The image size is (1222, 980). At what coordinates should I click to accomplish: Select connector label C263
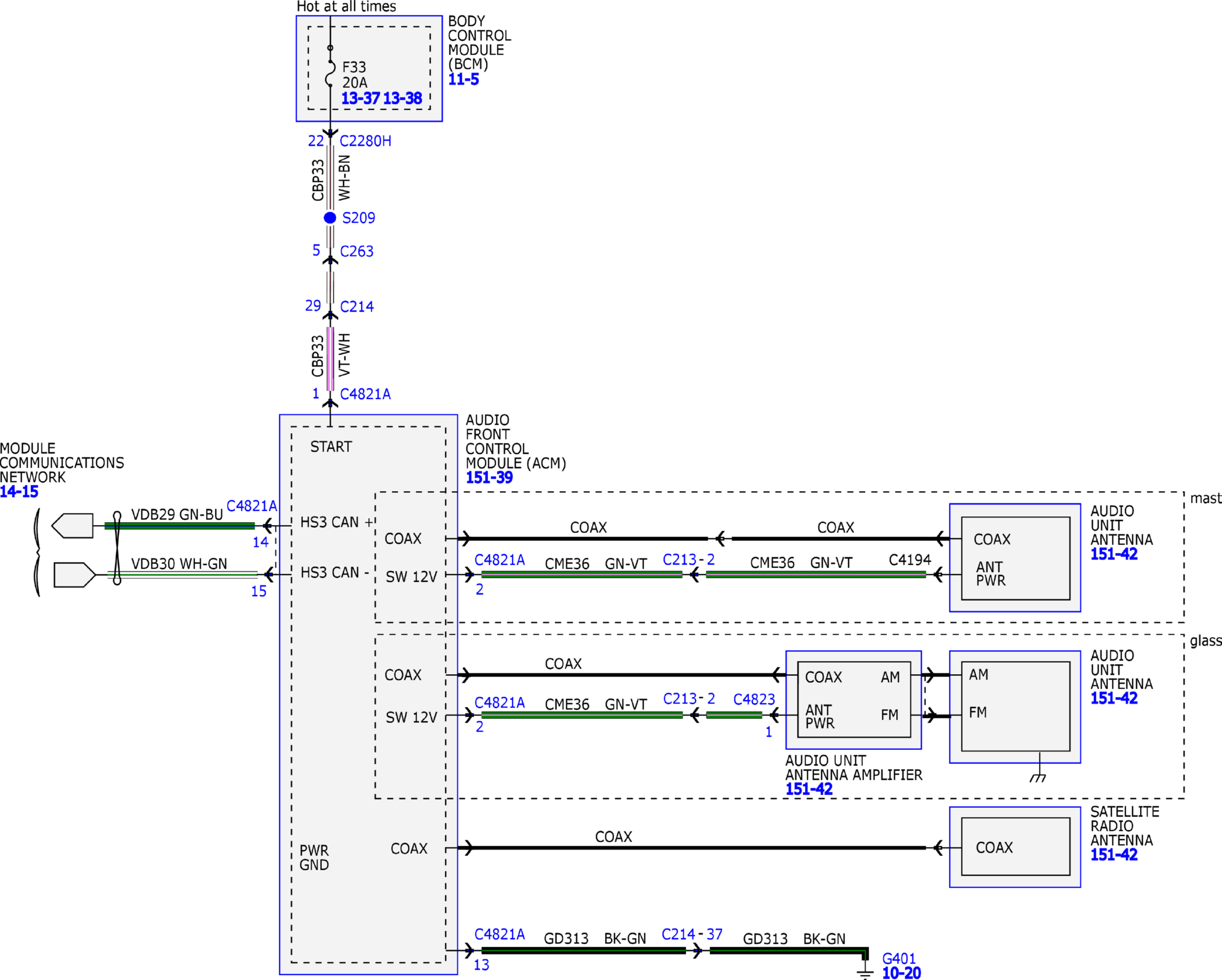(356, 251)
